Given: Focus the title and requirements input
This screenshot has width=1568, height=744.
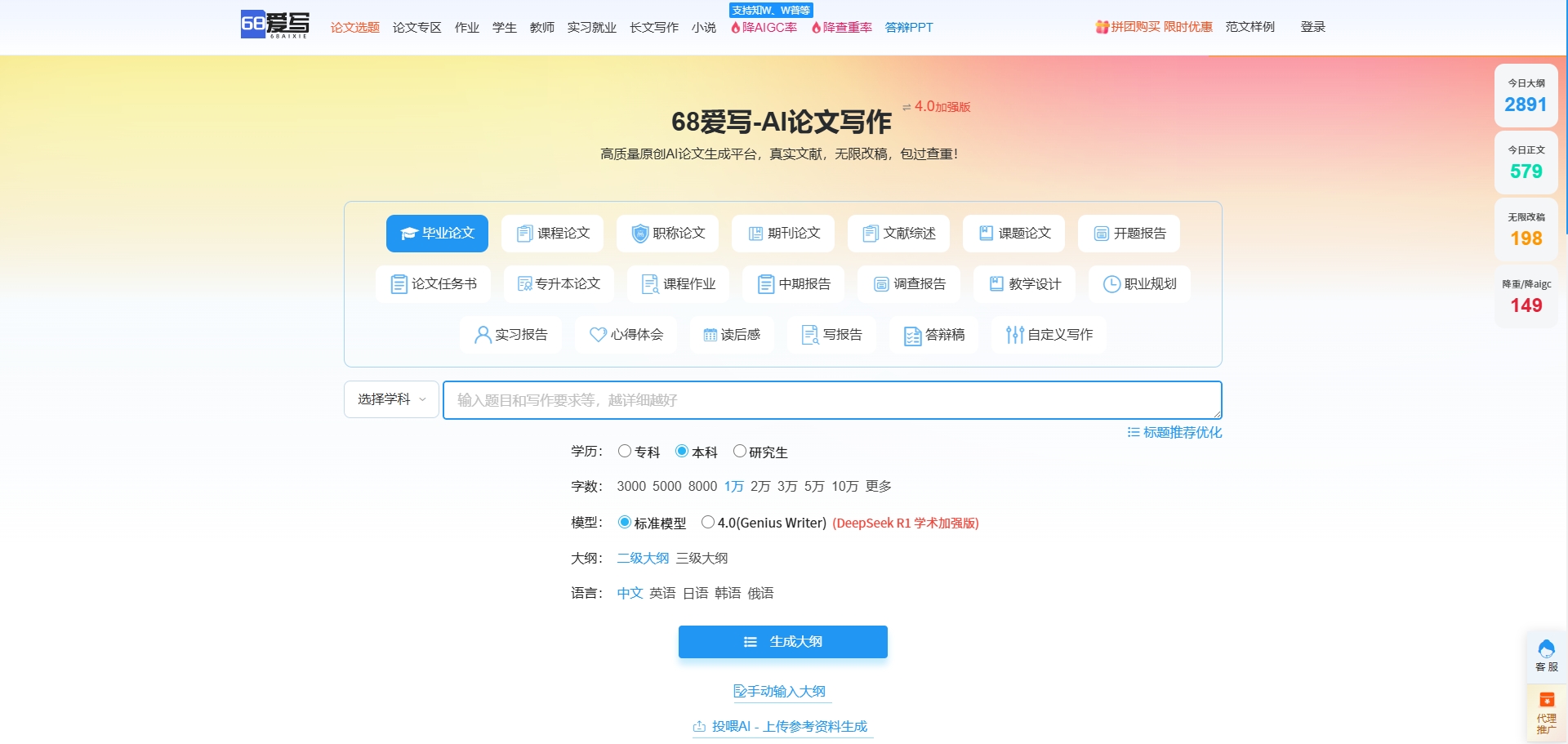Looking at the screenshot, I should 832,400.
